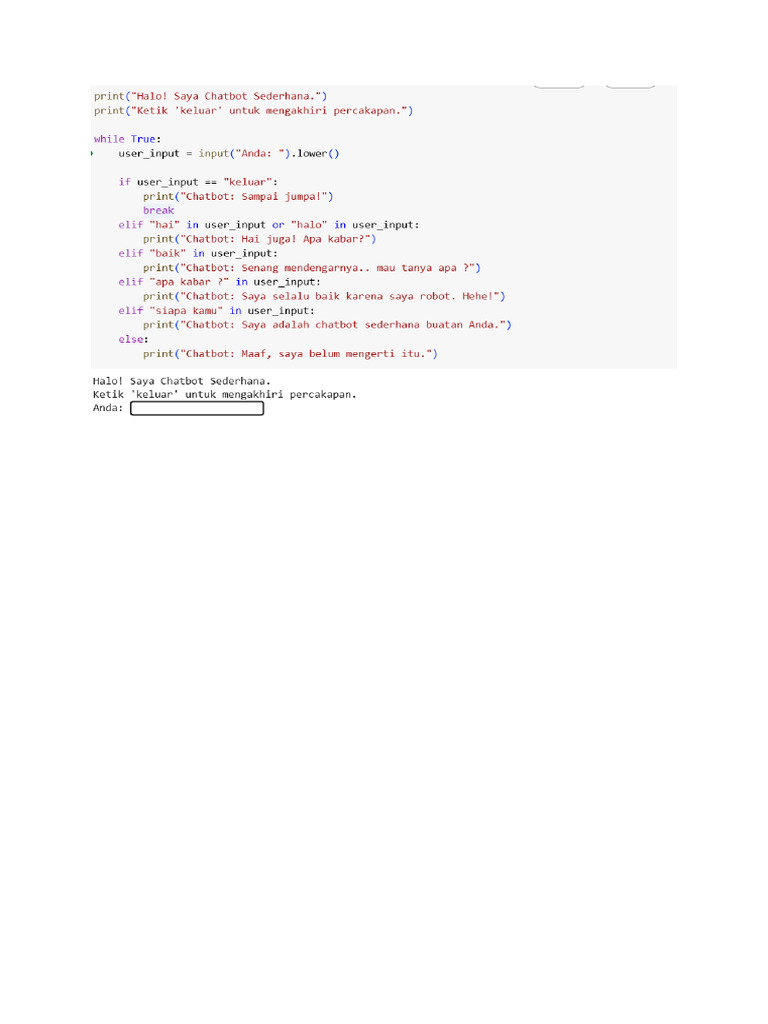Screen dimensions: 768x1024
Task: Click the output line starting 'Ketik 'keluar' untuk' below the code
Action: (225, 394)
